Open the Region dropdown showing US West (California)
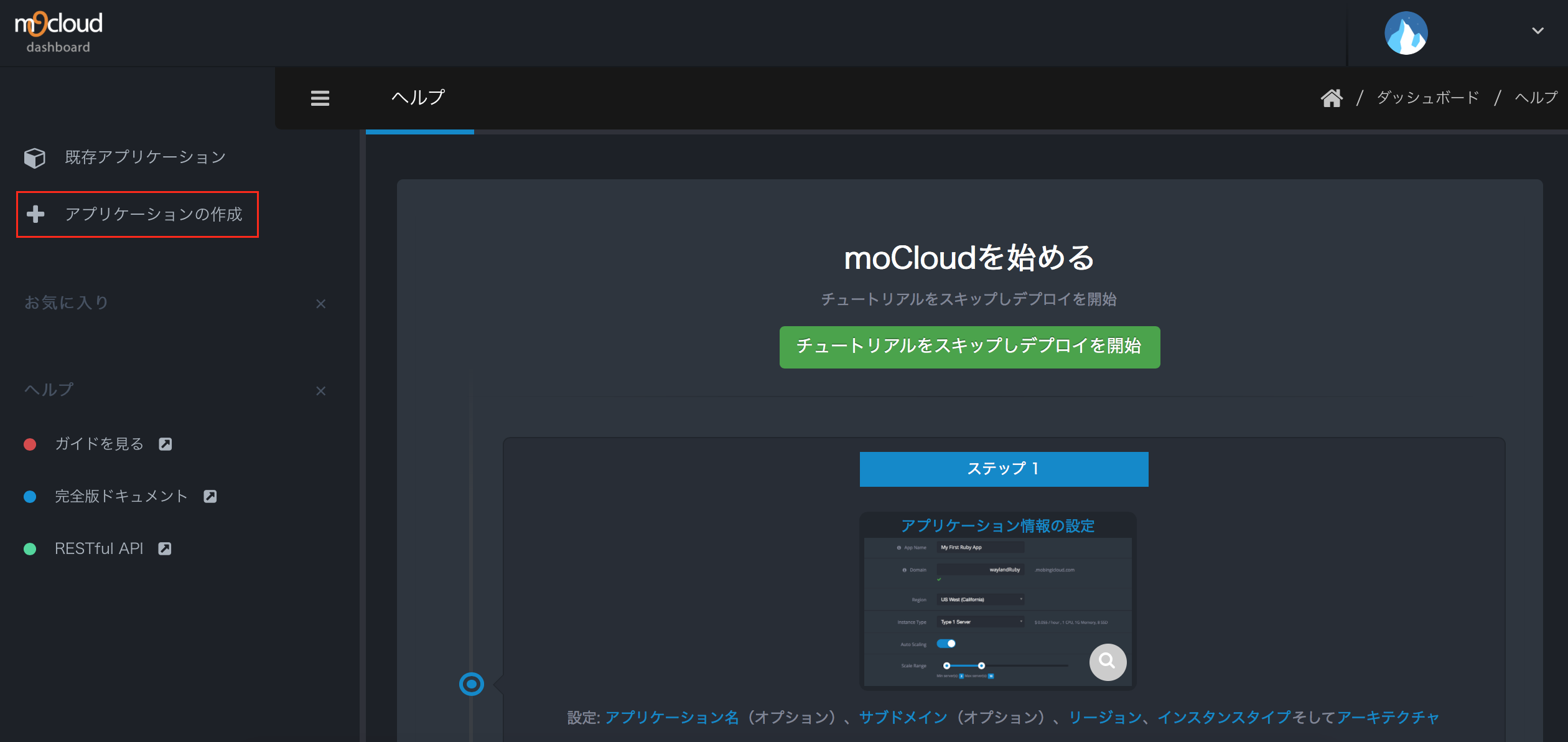Viewport: 1568px width, 742px height. 979,599
